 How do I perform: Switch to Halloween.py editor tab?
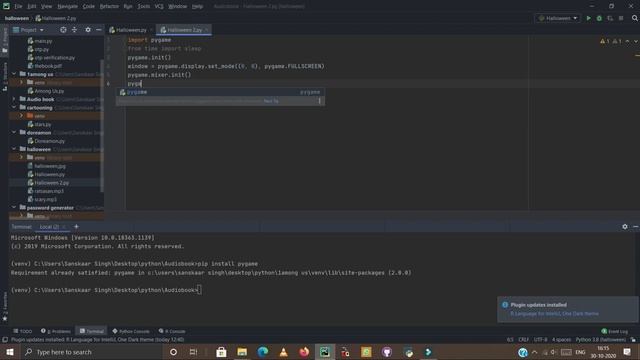click(131, 30)
